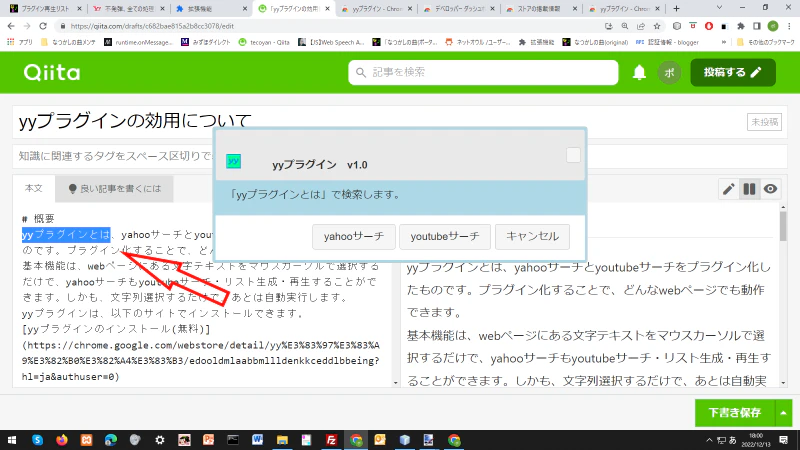Share this page from the address bar
This screenshot has width=800, height=450.
pyautogui.click(x=641, y=26)
